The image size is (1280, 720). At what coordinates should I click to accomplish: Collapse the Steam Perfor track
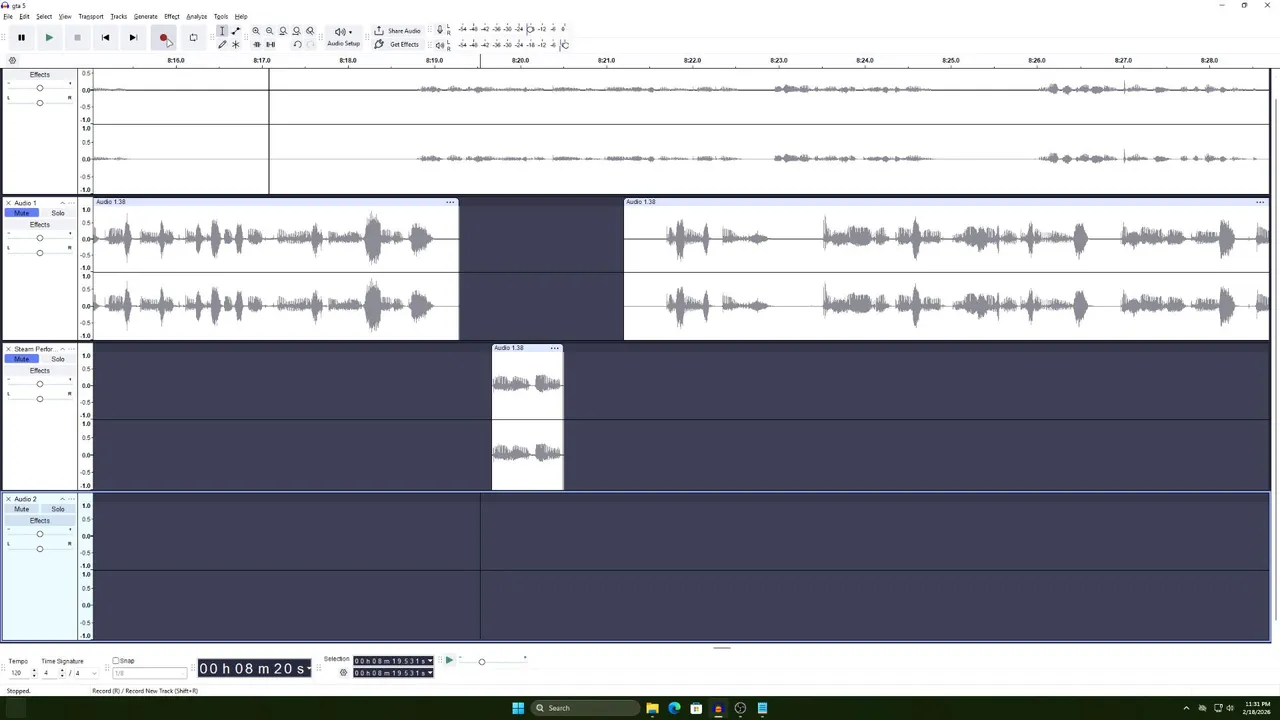pos(62,349)
